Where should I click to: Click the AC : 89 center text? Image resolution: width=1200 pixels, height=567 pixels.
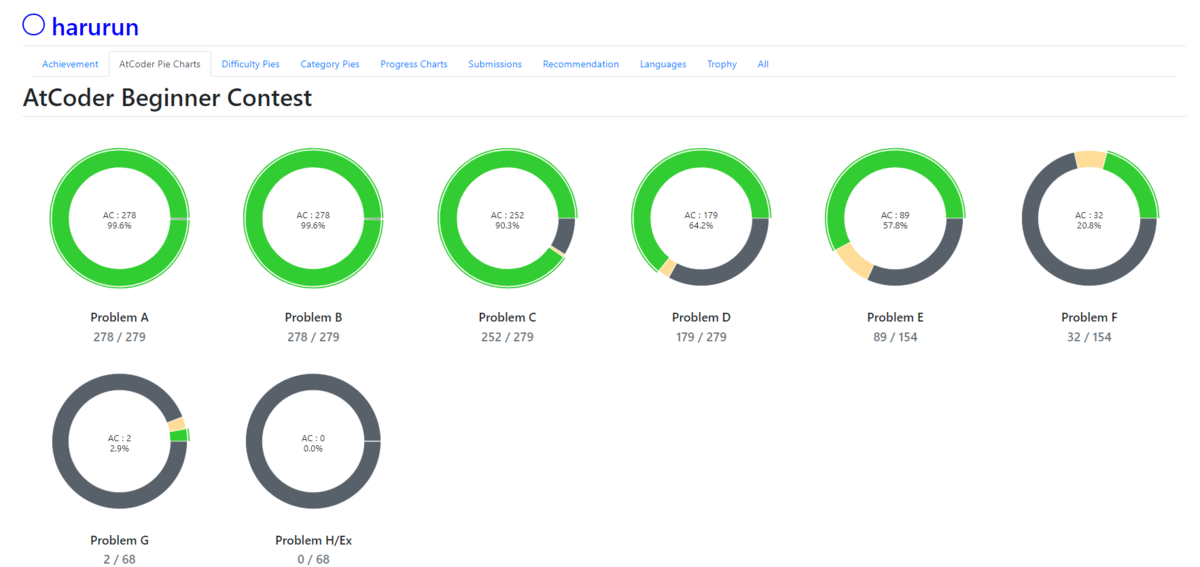(895, 215)
